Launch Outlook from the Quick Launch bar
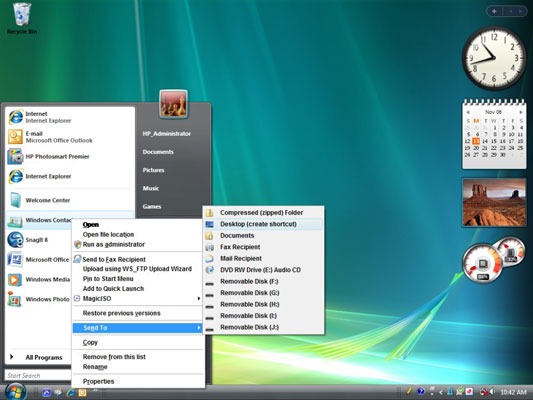Viewport: 533px width, 400px height. (83, 393)
